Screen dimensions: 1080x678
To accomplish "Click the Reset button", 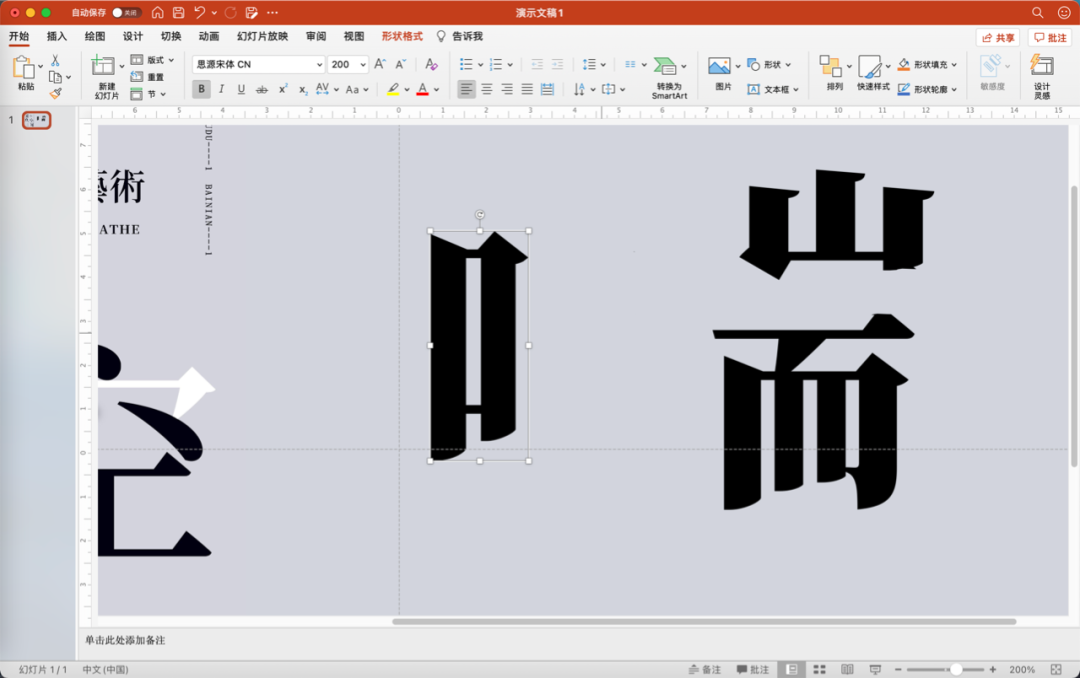I will coord(148,77).
